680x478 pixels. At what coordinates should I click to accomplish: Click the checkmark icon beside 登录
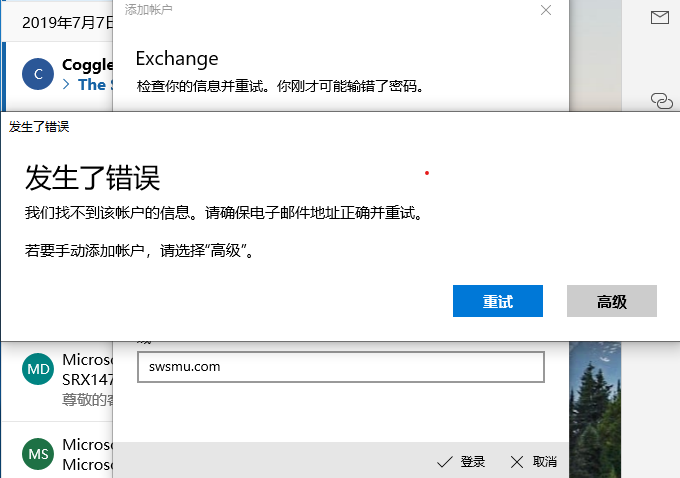(445, 462)
